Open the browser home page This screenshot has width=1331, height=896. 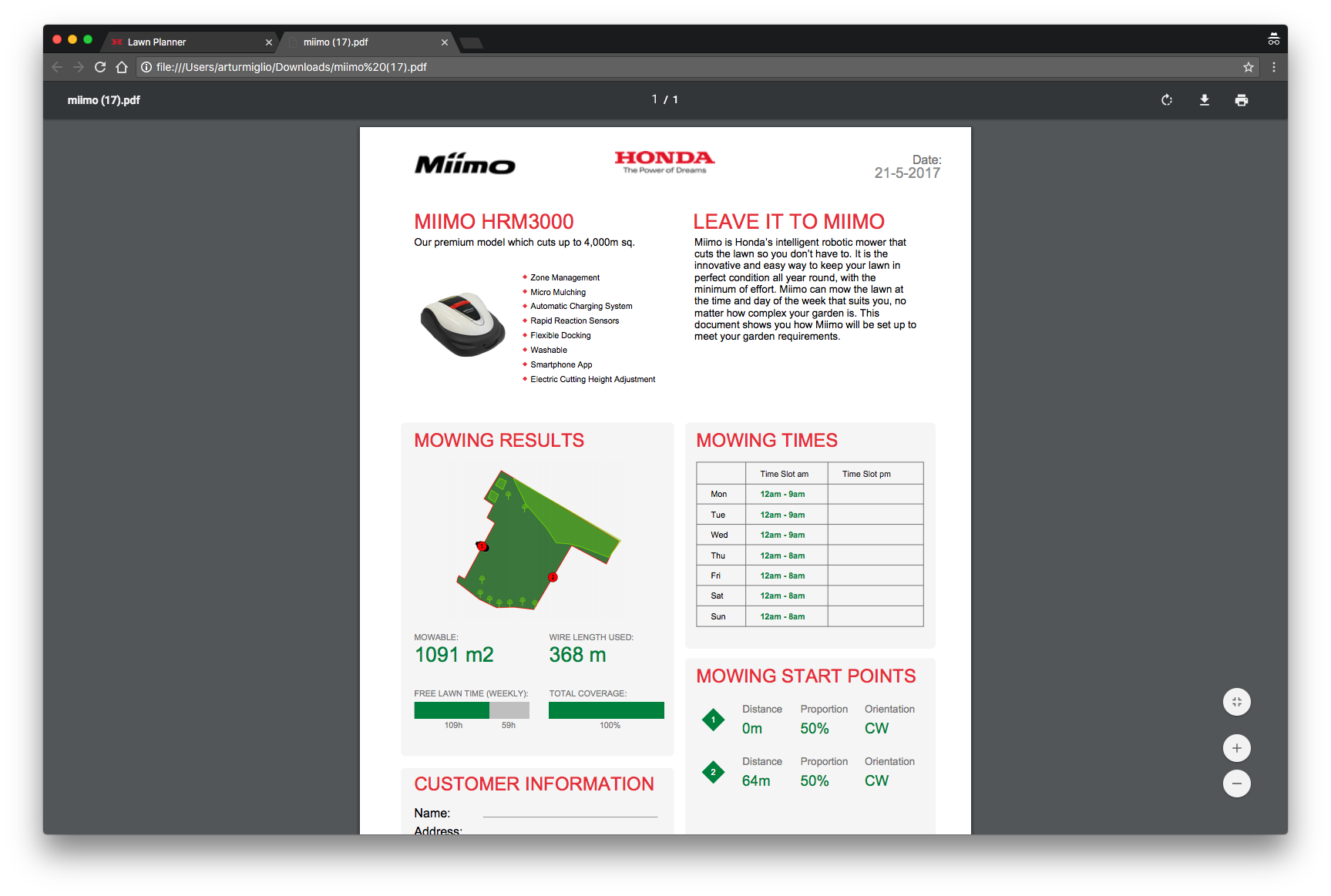click(122, 67)
